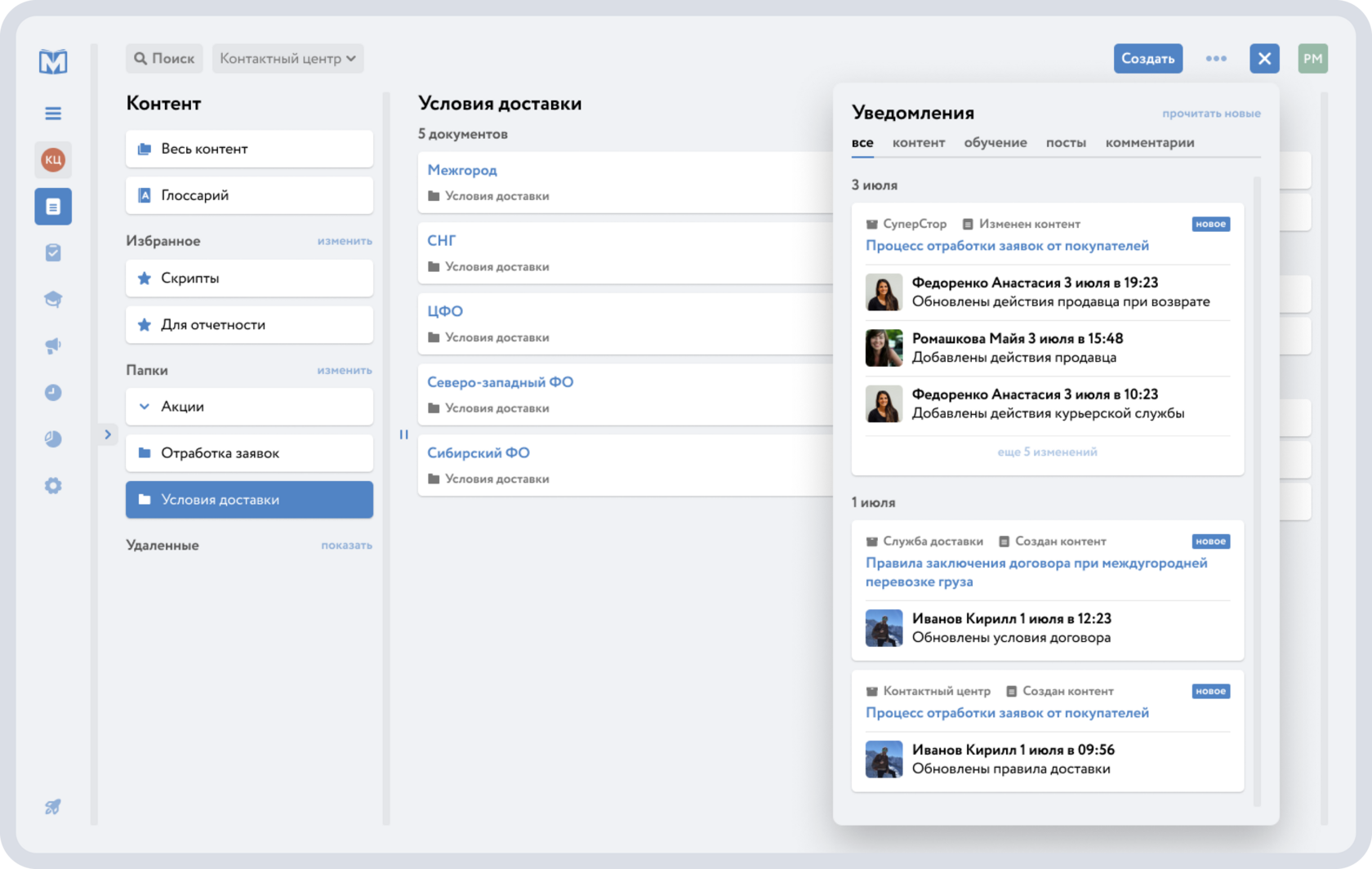Click the M logo icon
Image resolution: width=1372 pixels, height=869 pixels.
53,60
